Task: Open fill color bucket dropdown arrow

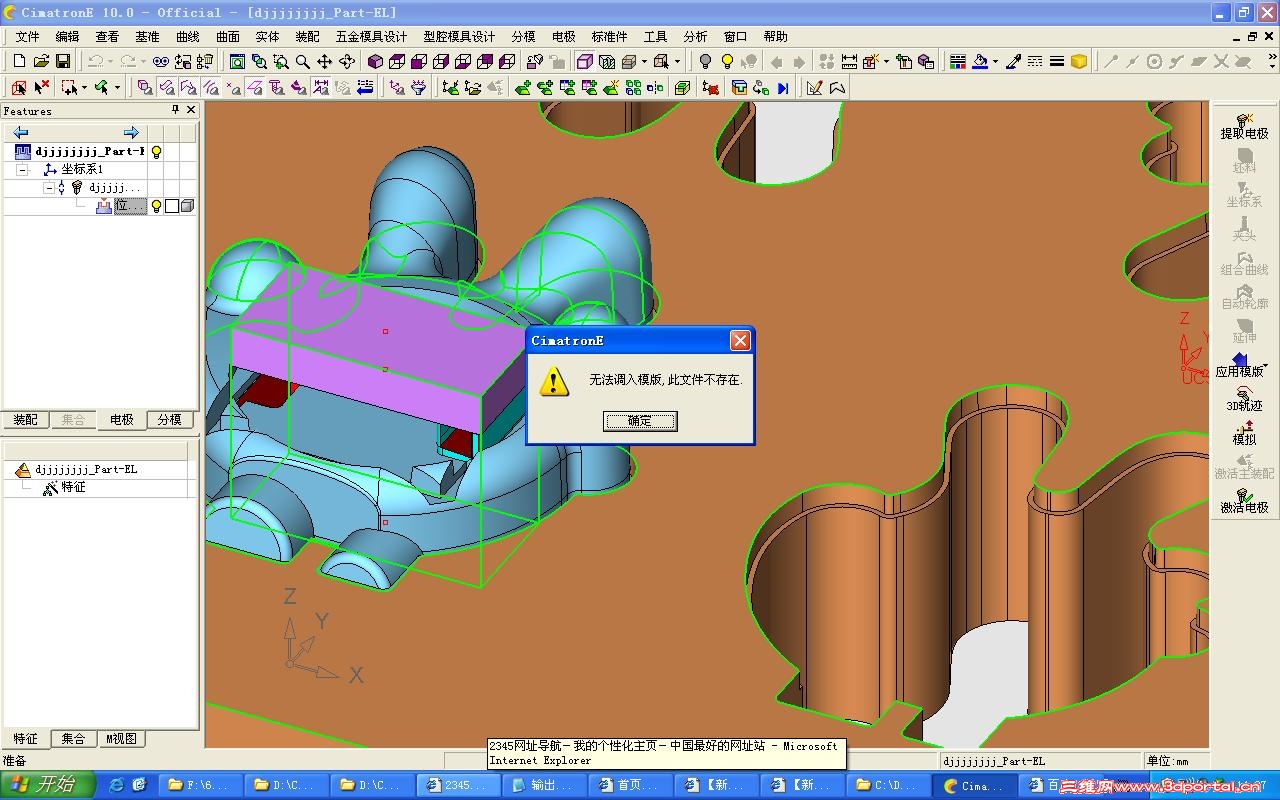Action: click(995, 62)
